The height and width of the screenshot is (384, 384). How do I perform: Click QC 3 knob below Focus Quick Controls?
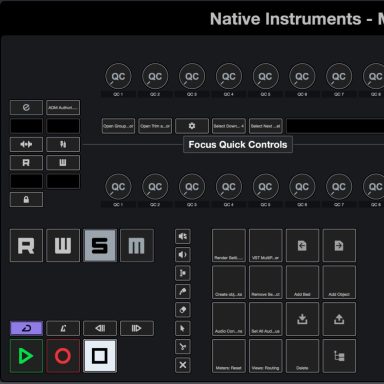(192, 187)
